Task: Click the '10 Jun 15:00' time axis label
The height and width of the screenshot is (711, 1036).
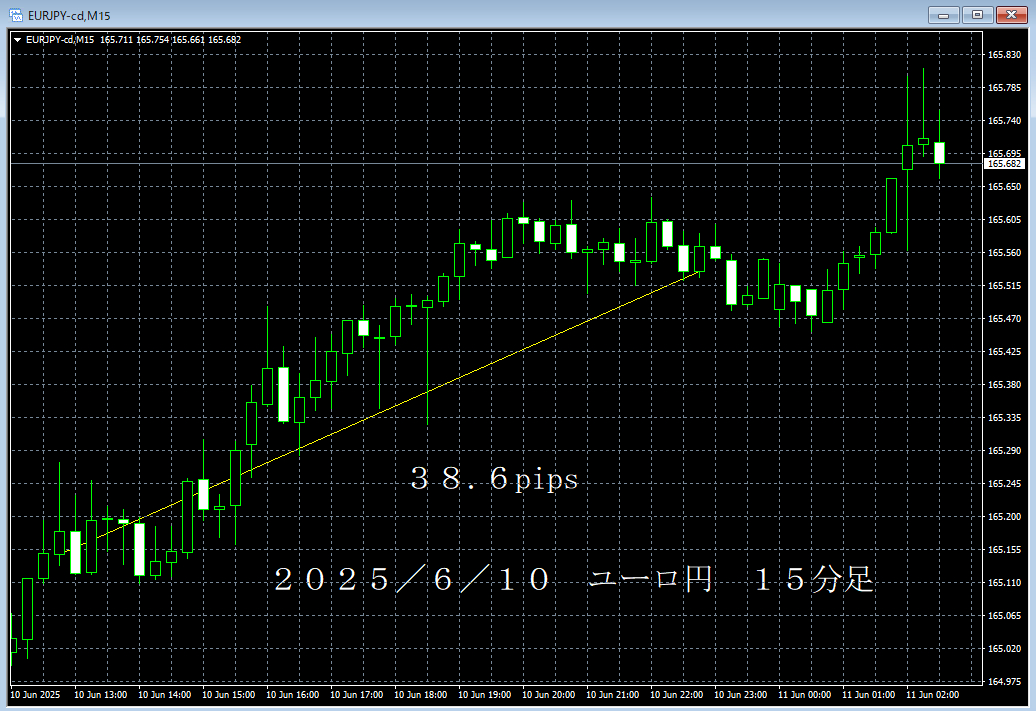Action: [x=229, y=694]
